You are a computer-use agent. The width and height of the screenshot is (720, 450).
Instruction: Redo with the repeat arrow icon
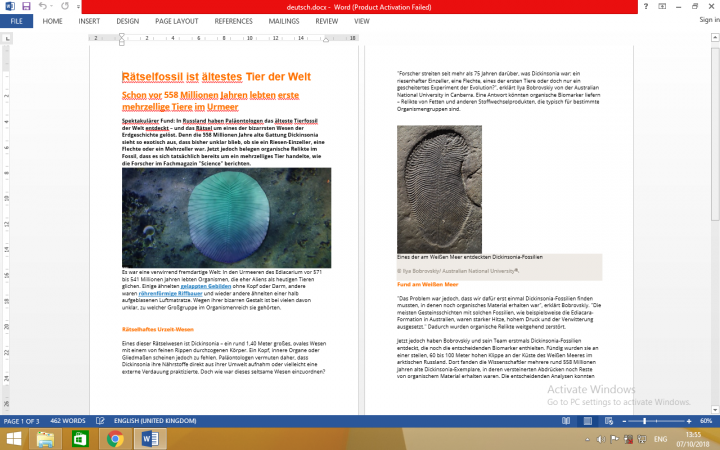(65, 6)
